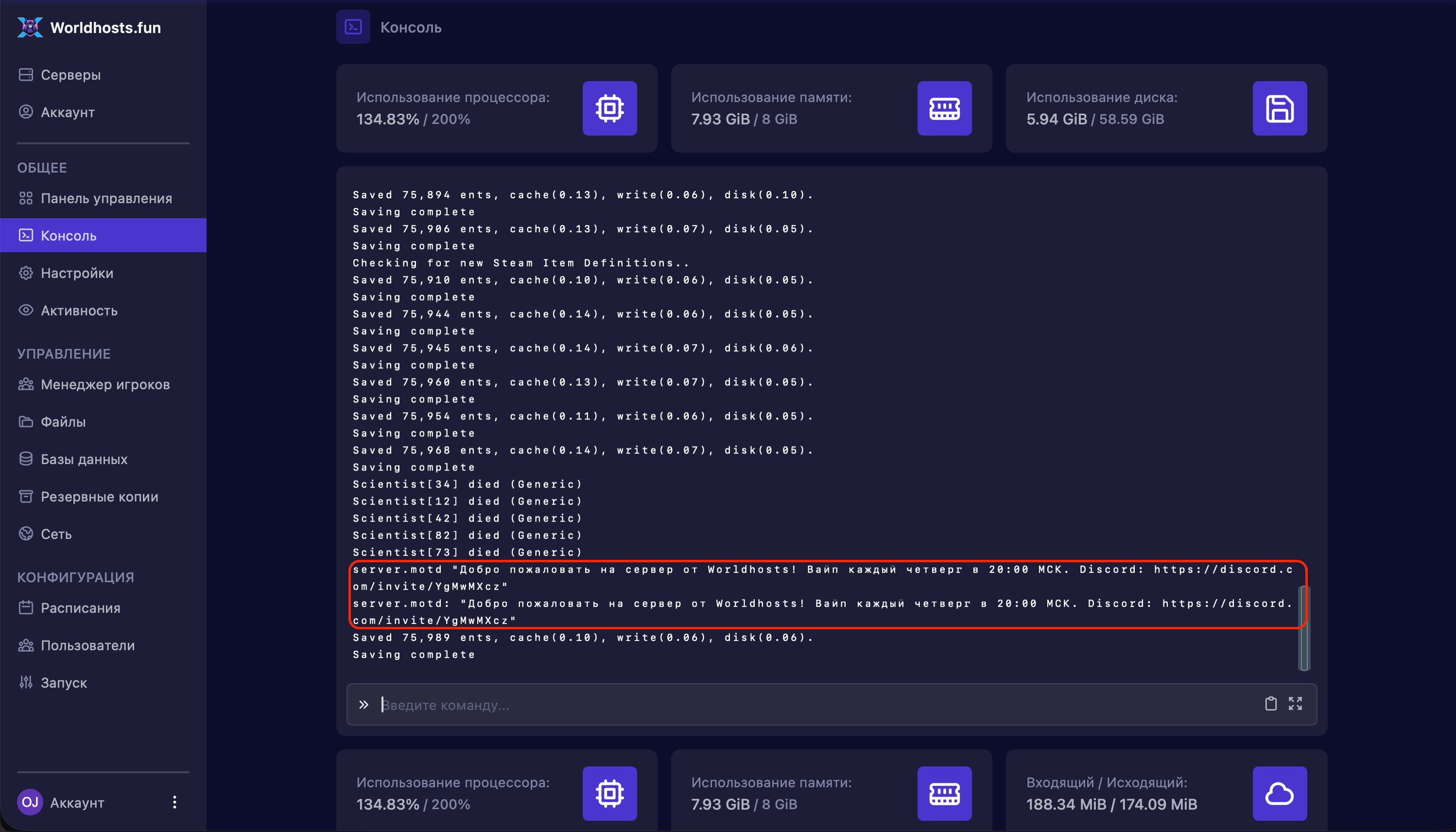
Task: Click the Базы данных database icon
Action: pos(26,459)
